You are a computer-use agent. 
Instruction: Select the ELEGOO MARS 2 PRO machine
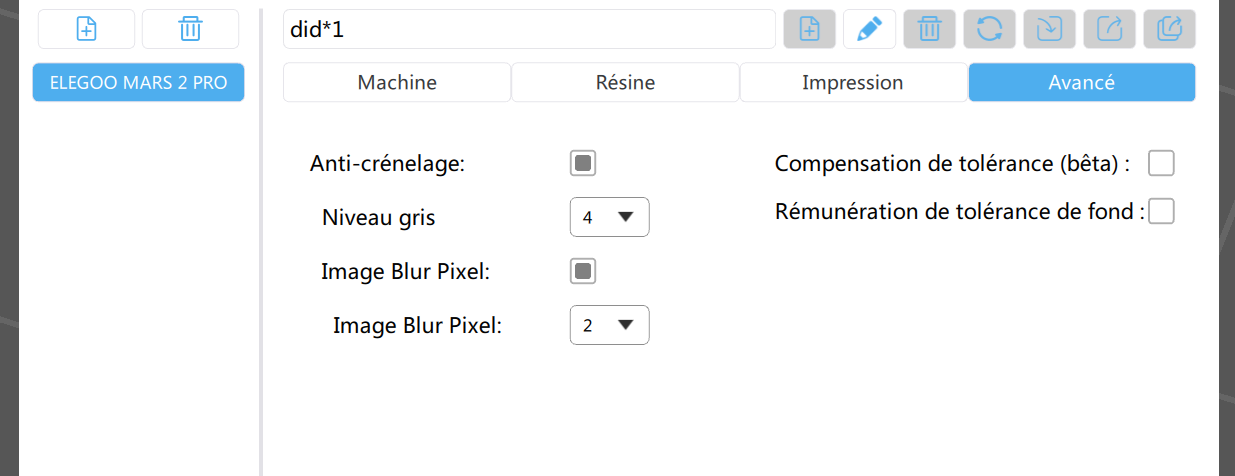click(x=138, y=83)
